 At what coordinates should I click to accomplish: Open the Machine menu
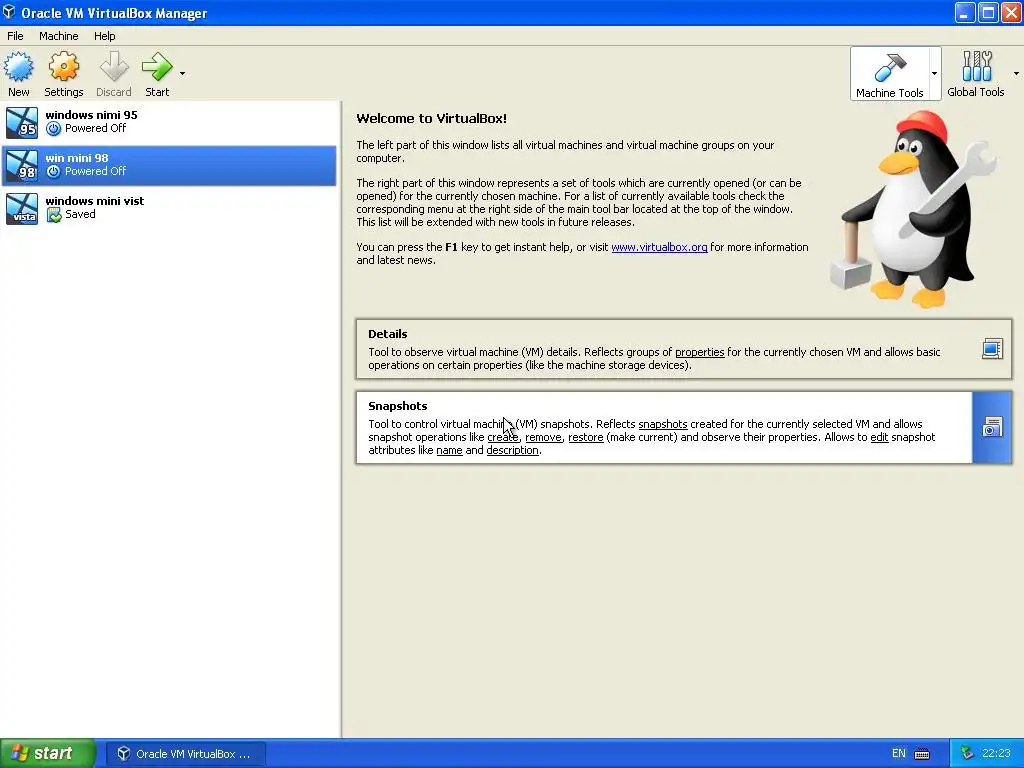pyautogui.click(x=58, y=36)
